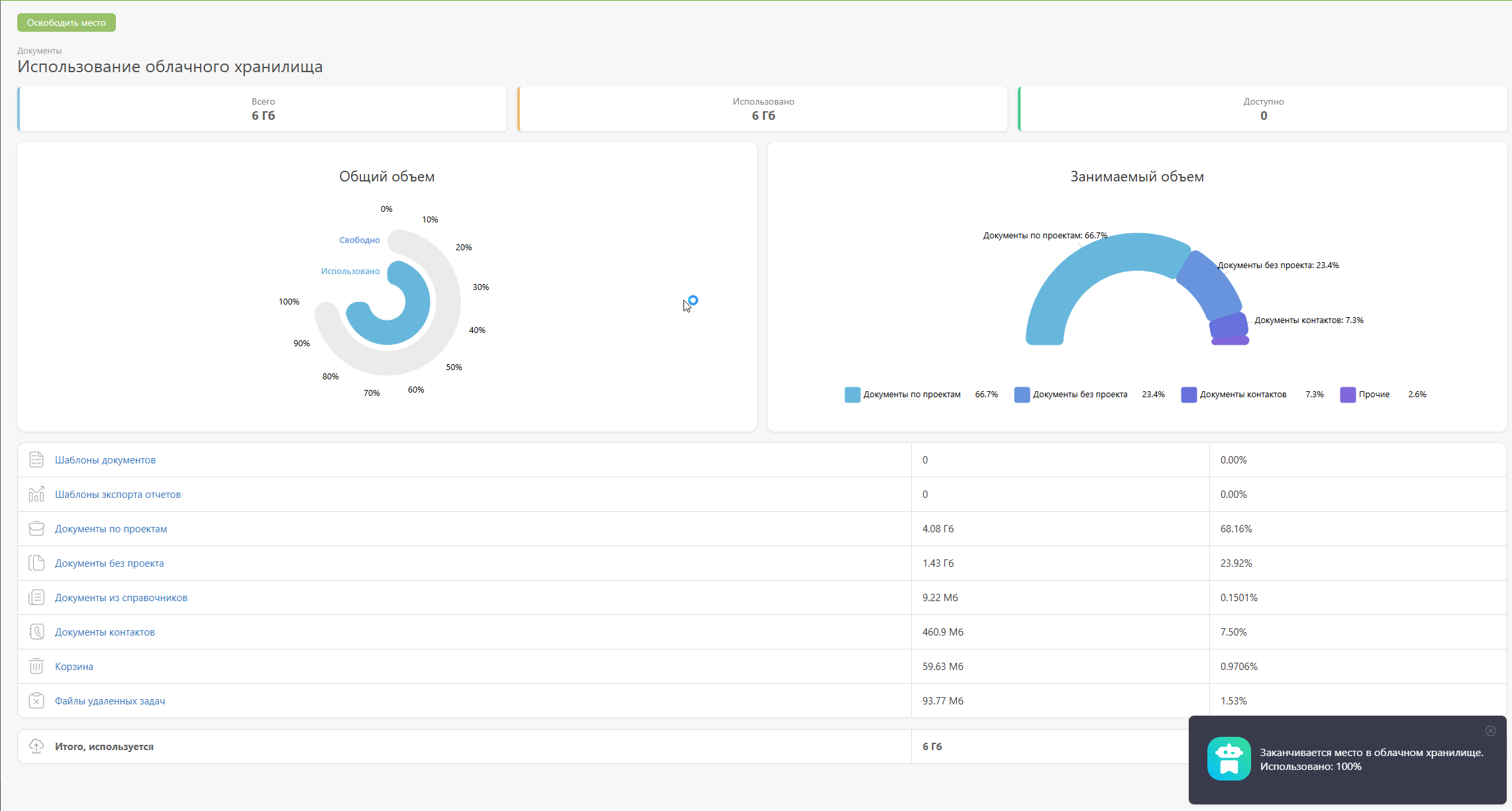Click the report export templates chart icon
This screenshot has width=1512, height=811.
36,494
